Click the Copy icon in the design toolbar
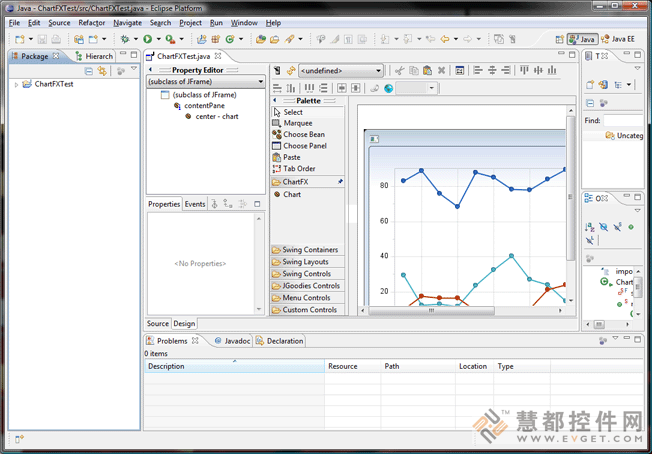The image size is (652, 454). pos(414,70)
